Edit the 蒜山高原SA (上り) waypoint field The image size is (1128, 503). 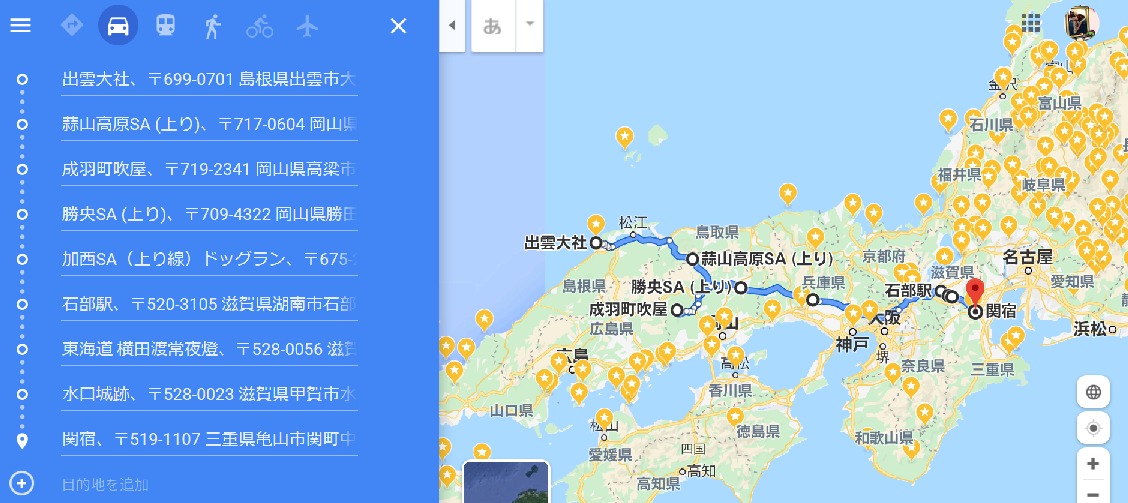coord(209,124)
